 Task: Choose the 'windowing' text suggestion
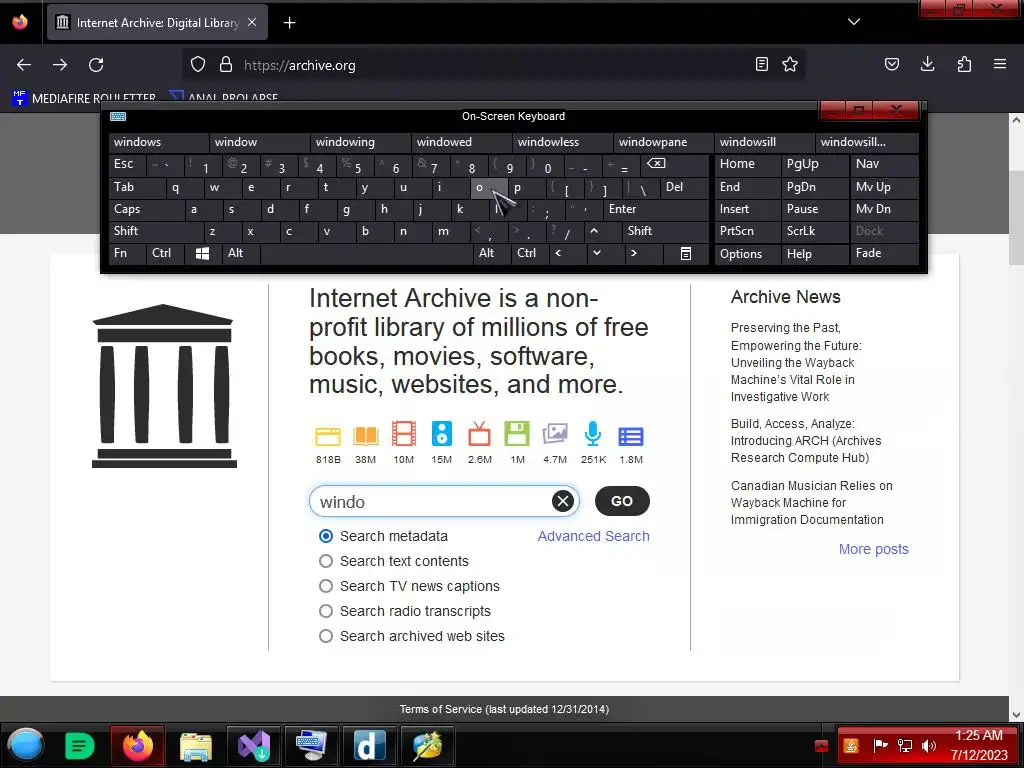point(360,142)
